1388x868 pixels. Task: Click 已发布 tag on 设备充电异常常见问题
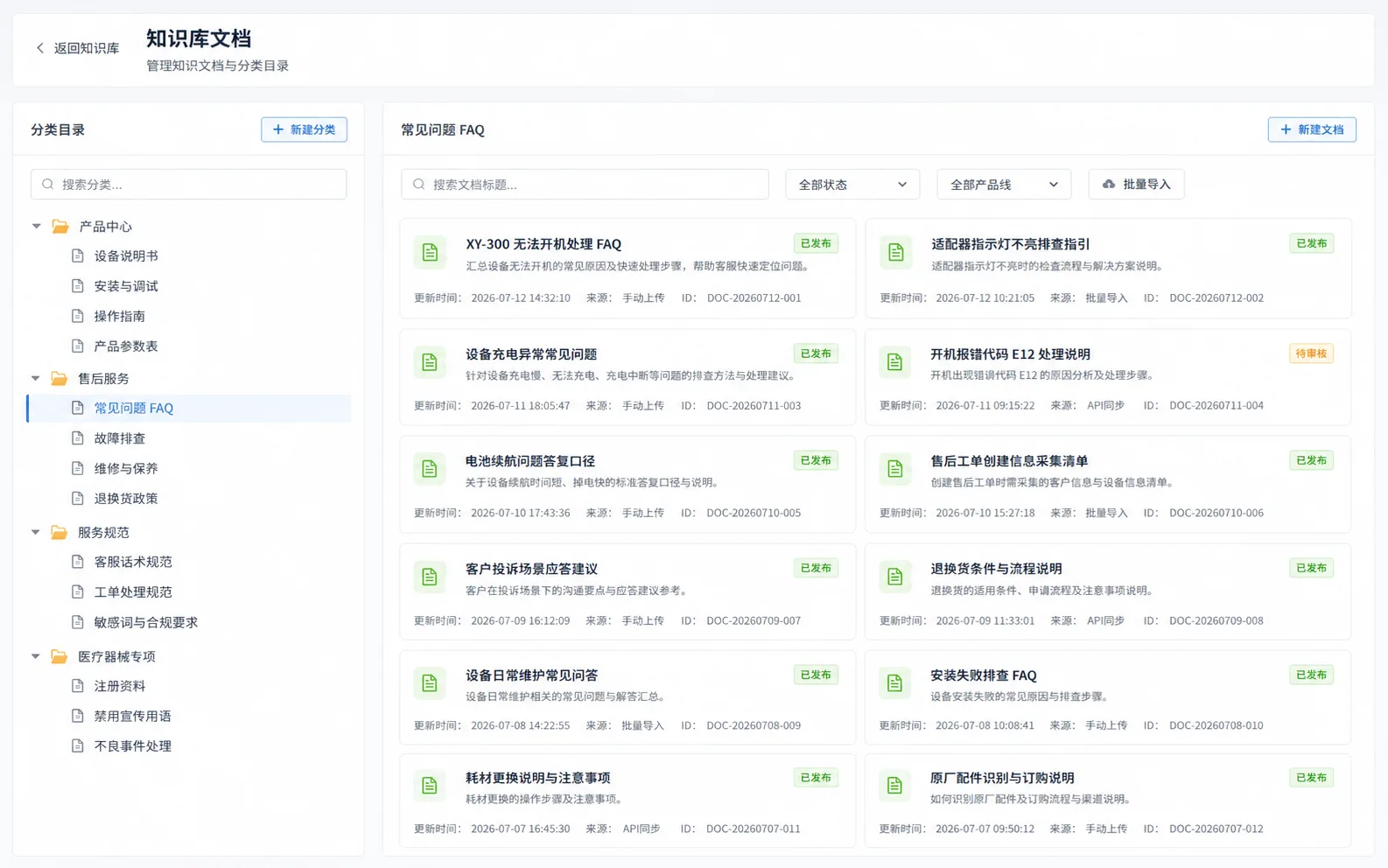click(x=816, y=353)
